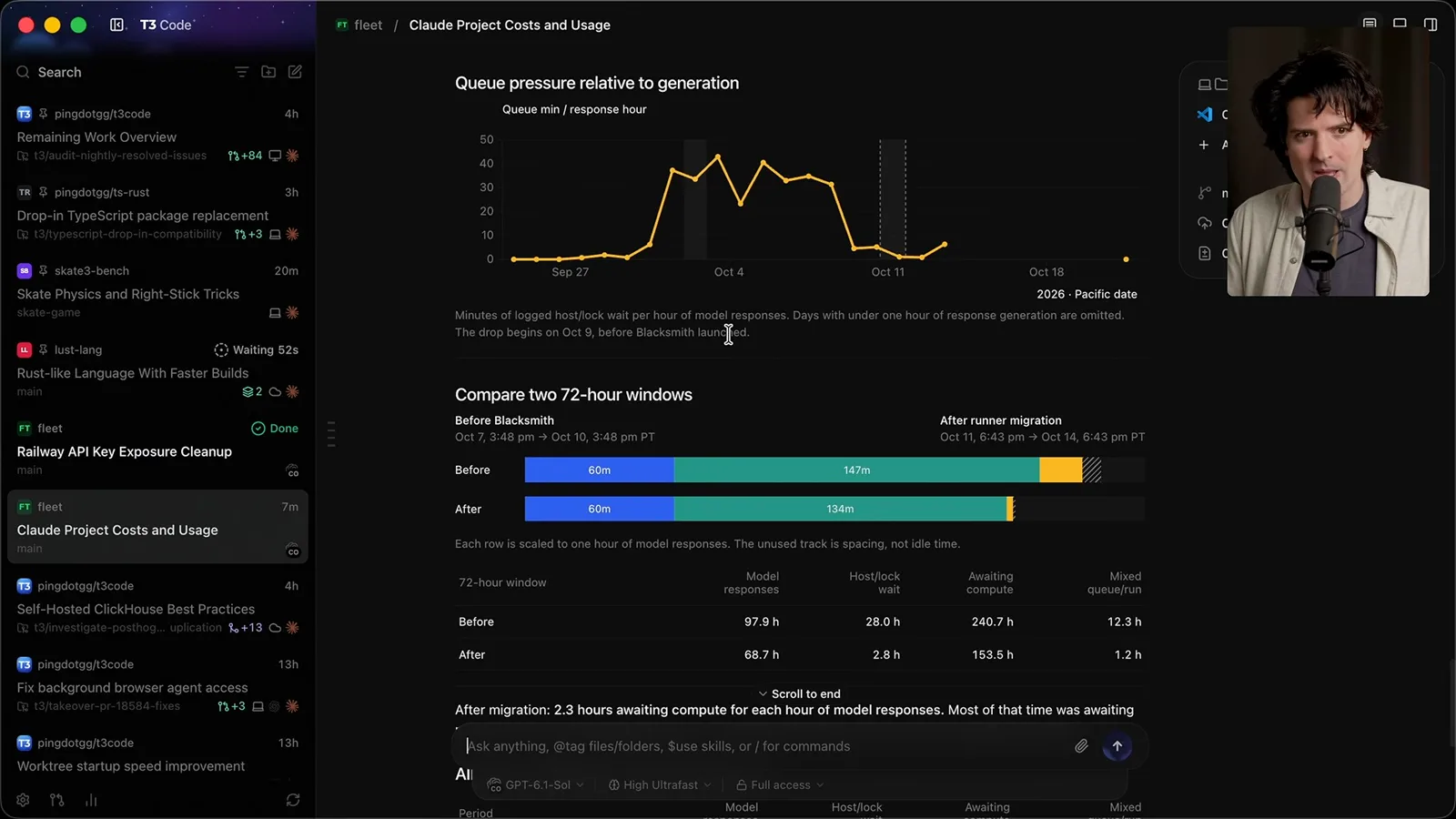The width and height of the screenshot is (1456, 819).
Task: Open the usage stats bar chart icon
Action: 91,800
